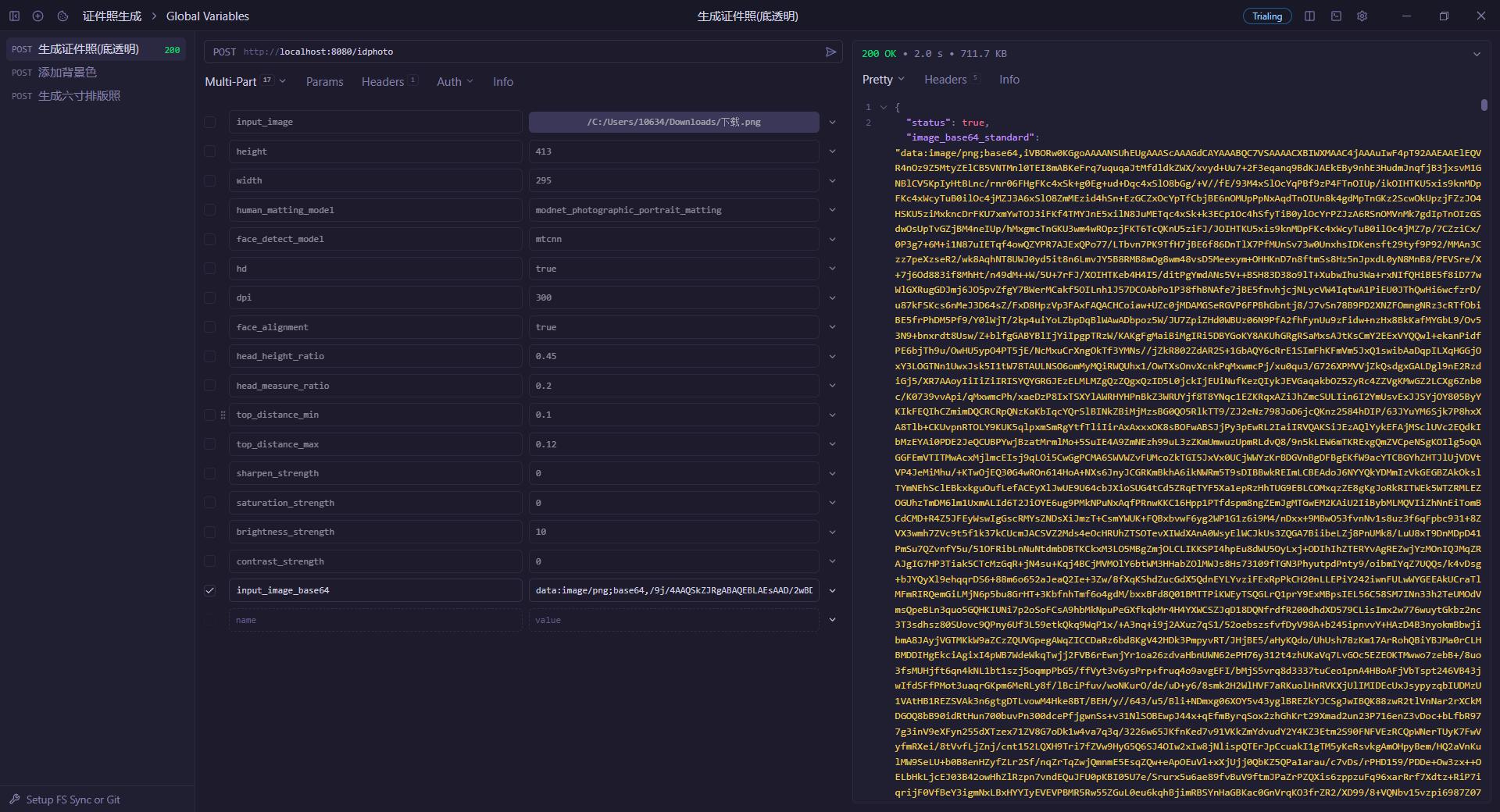Open the cookie jar icon

pos(62,16)
